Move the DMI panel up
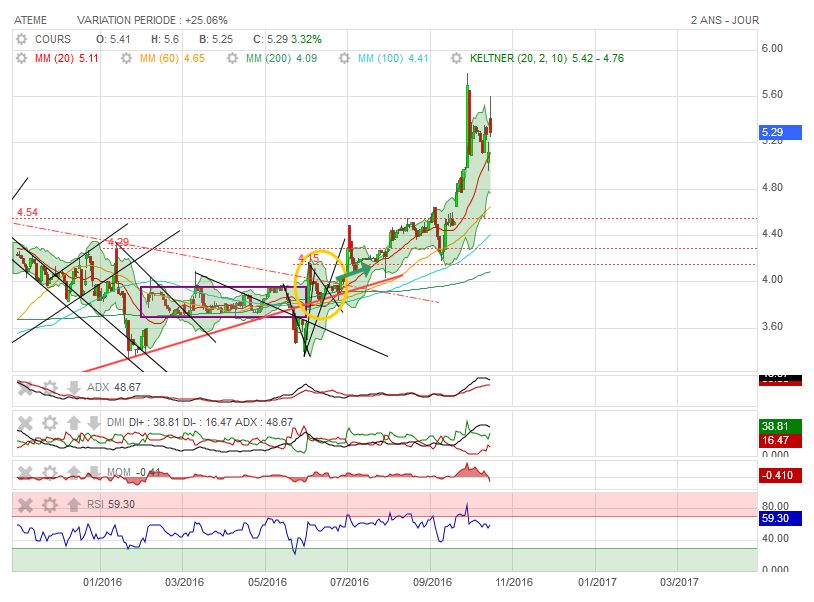The width and height of the screenshot is (814, 602). 74,423
